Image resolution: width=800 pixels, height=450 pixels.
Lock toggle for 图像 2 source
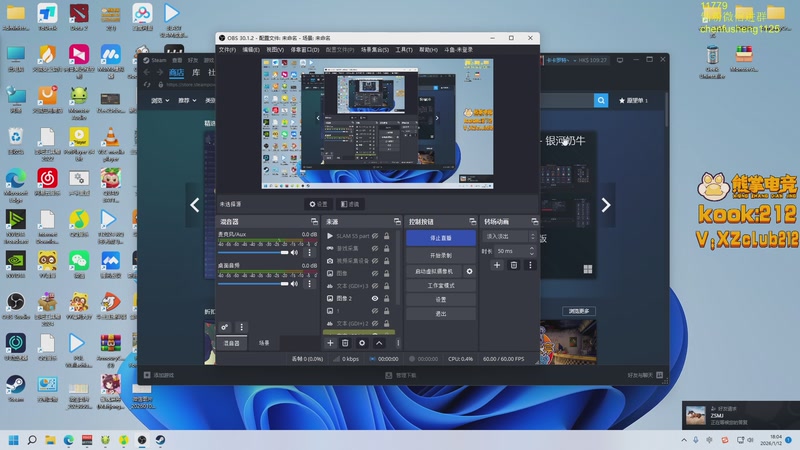[387, 298]
